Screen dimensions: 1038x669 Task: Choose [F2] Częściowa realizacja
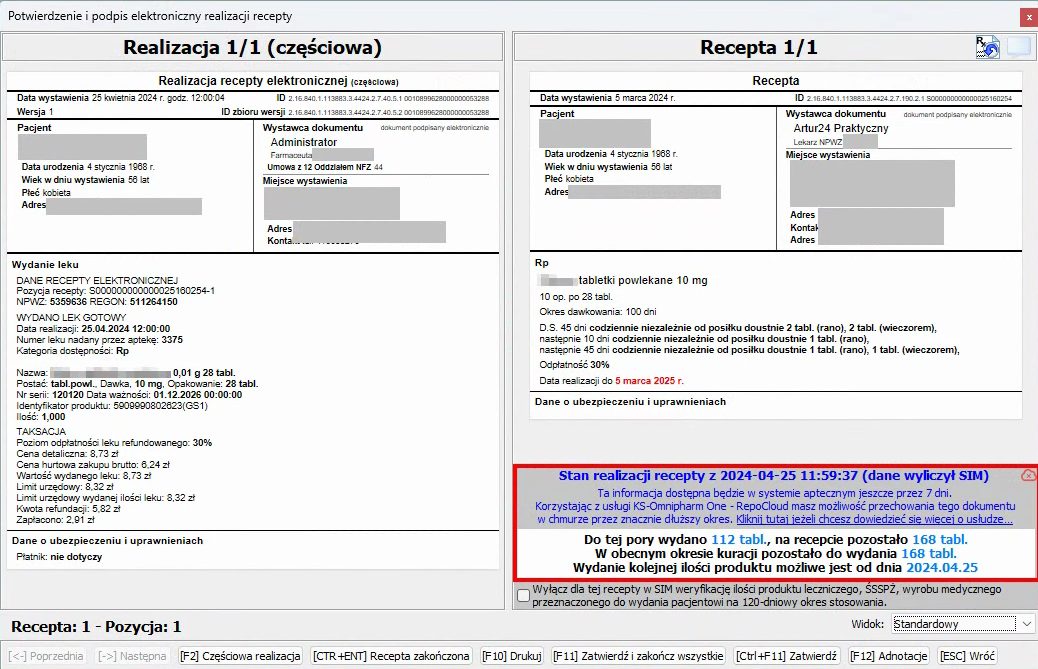coord(240,656)
